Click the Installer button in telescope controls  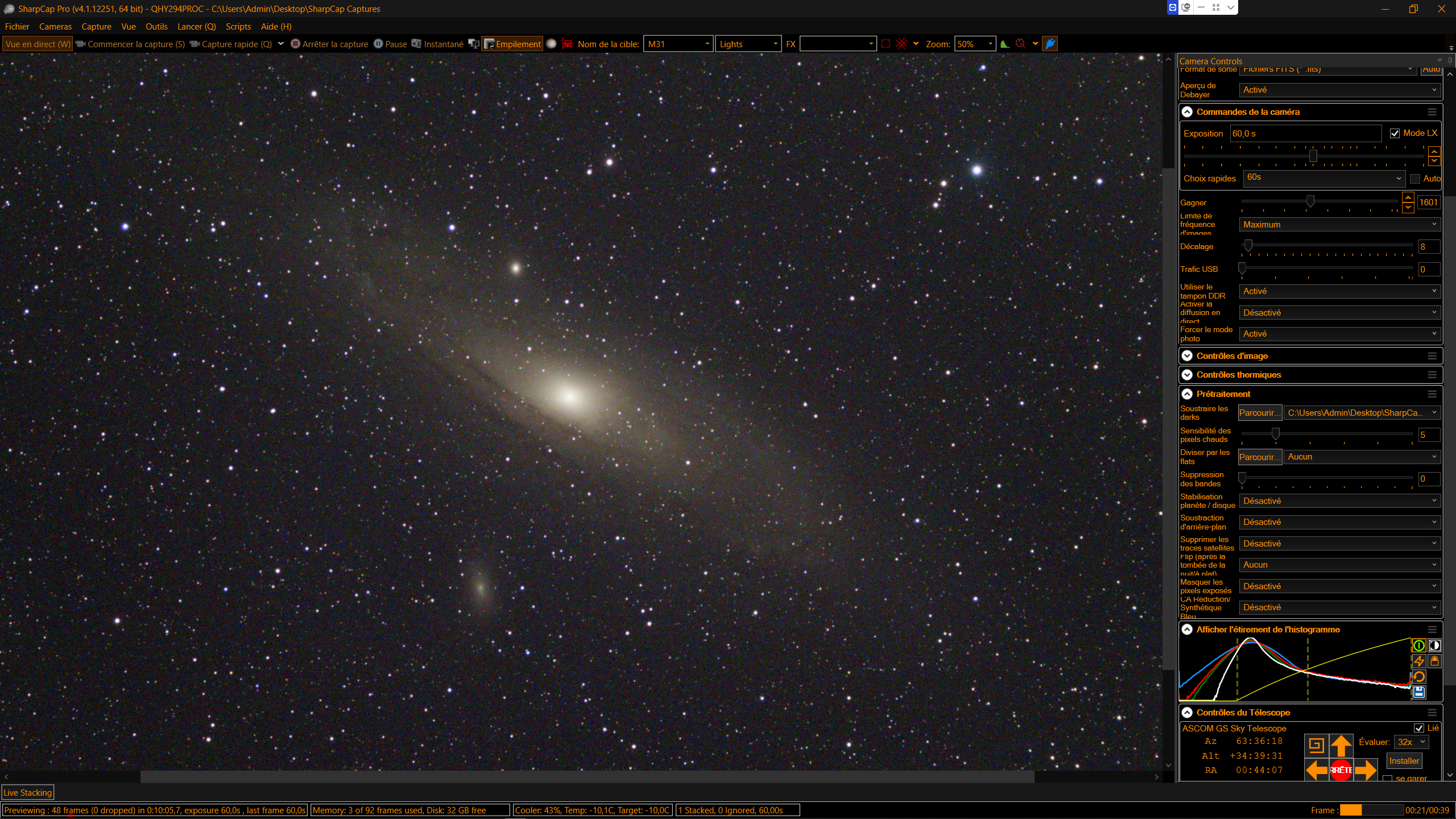(1404, 761)
